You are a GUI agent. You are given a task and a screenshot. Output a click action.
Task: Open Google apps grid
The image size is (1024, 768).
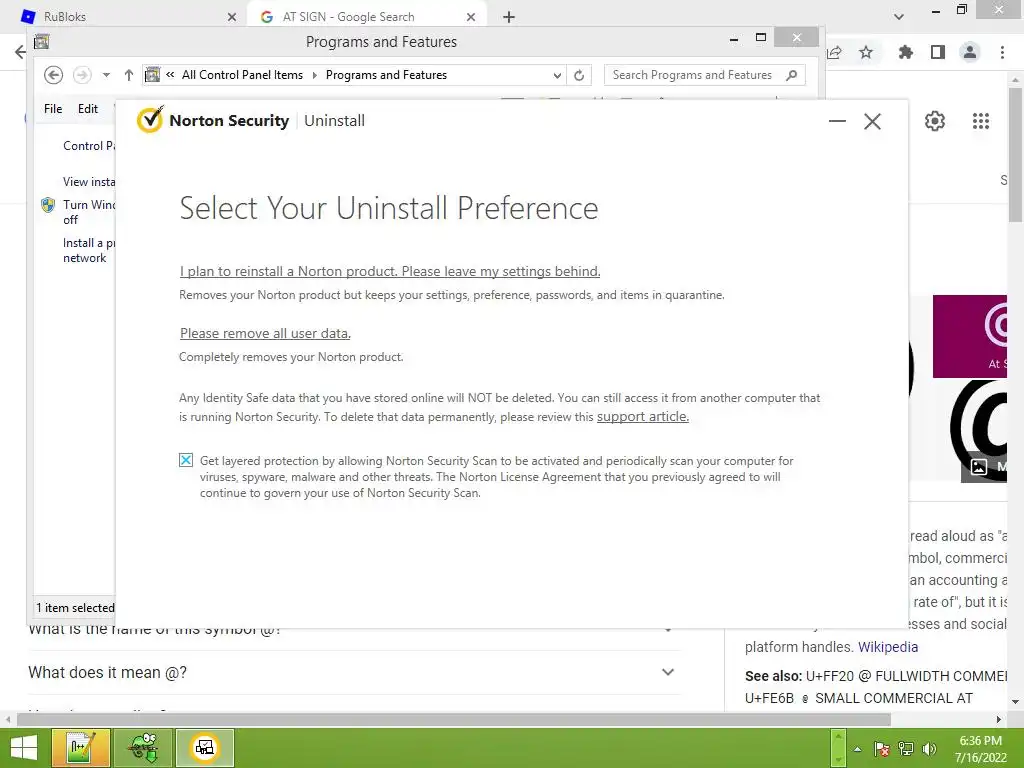[x=981, y=121]
